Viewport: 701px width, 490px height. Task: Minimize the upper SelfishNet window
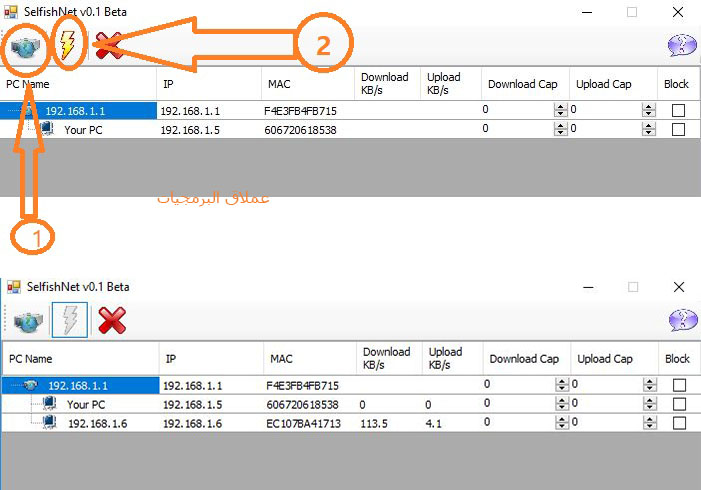tap(587, 12)
